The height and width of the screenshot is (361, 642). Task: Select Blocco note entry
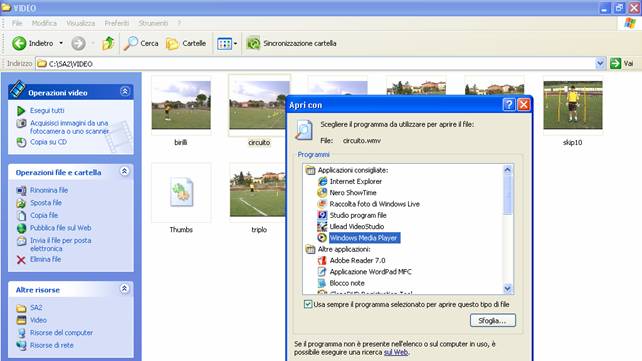[347, 283]
